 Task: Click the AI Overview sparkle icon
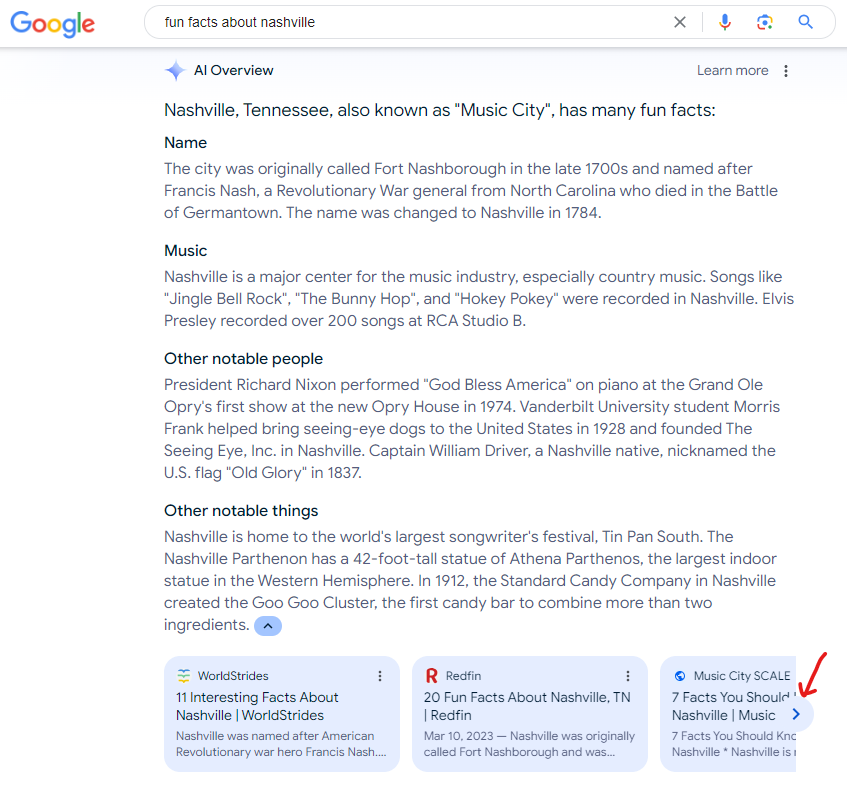(175, 71)
